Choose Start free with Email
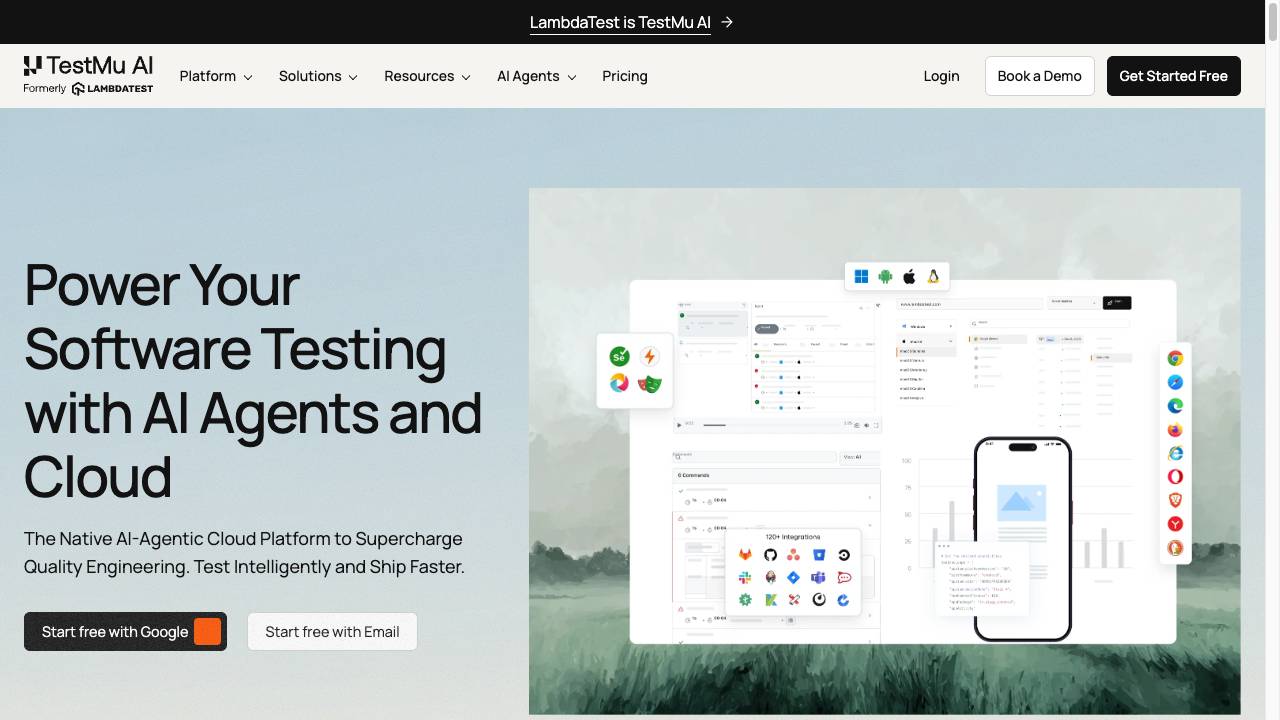1280x720 pixels. pos(332,632)
